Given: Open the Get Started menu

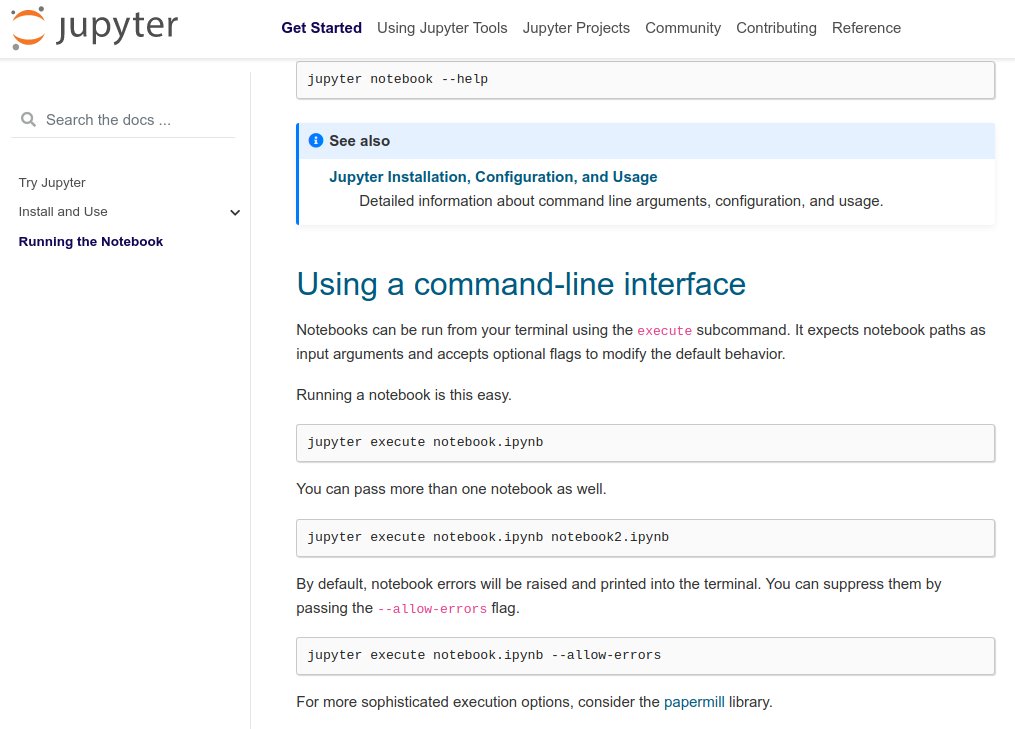Looking at the screenshot, I should (321, 28).
